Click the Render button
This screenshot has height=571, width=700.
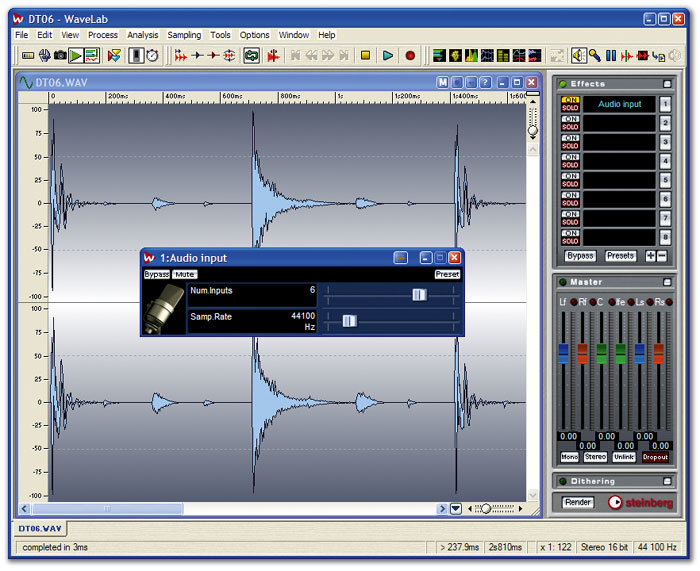[x=578, y=502]
